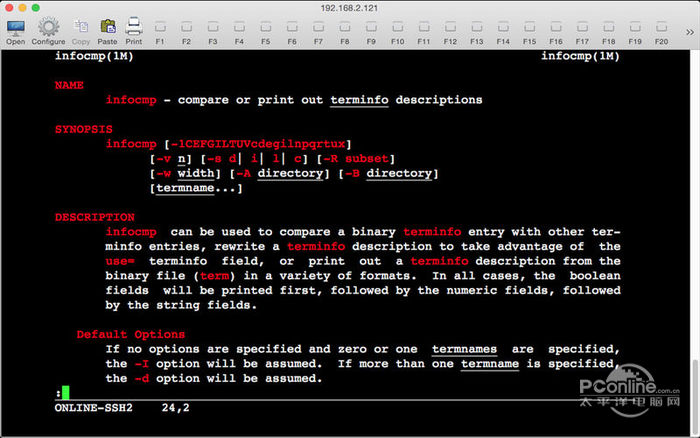Viewport: 700px width, 438px height.
Task: Expand the toolbar overflow chevron
Action: click(690, 32)
